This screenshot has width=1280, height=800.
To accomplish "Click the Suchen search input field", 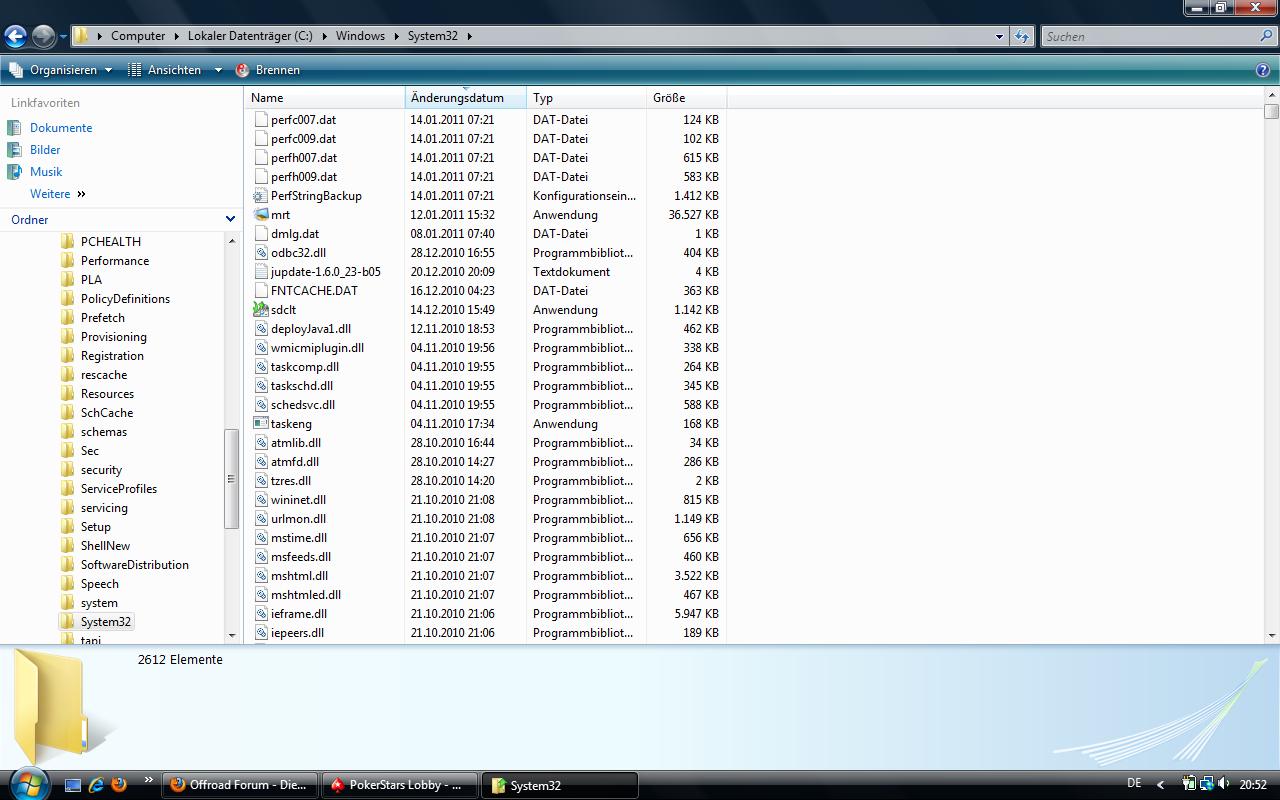I will pyautogui.click(x=1150, y=37).
